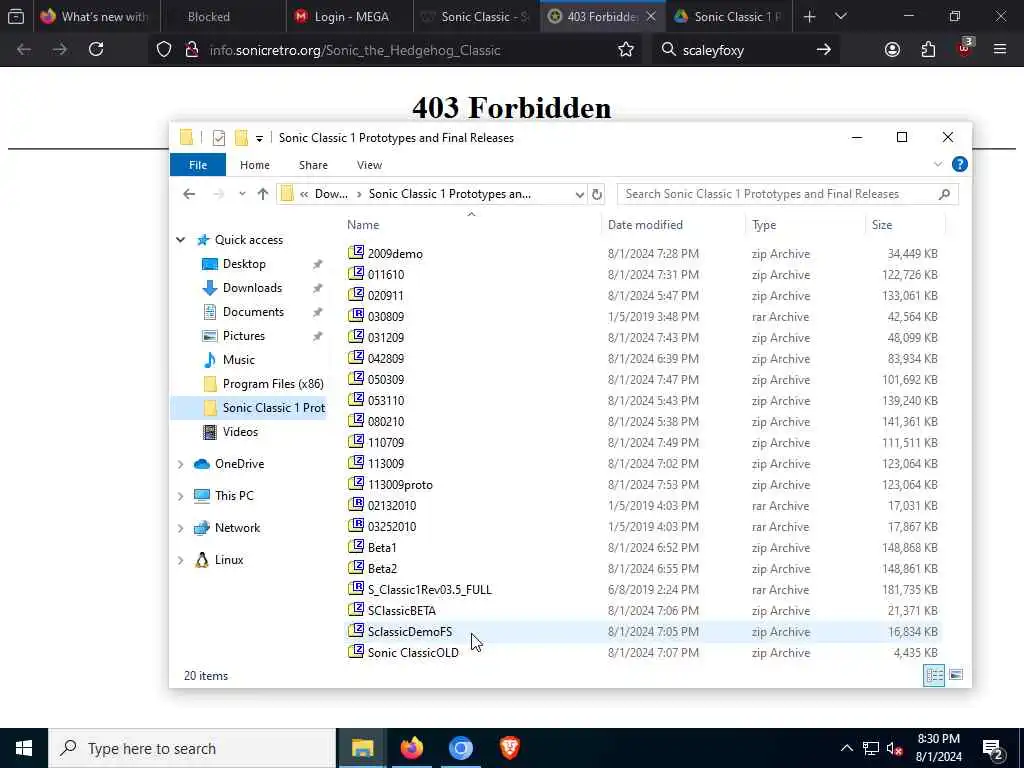Screen dimensions: 1024x768
Task: Open the notification center icon
Action: pos(993,749)
